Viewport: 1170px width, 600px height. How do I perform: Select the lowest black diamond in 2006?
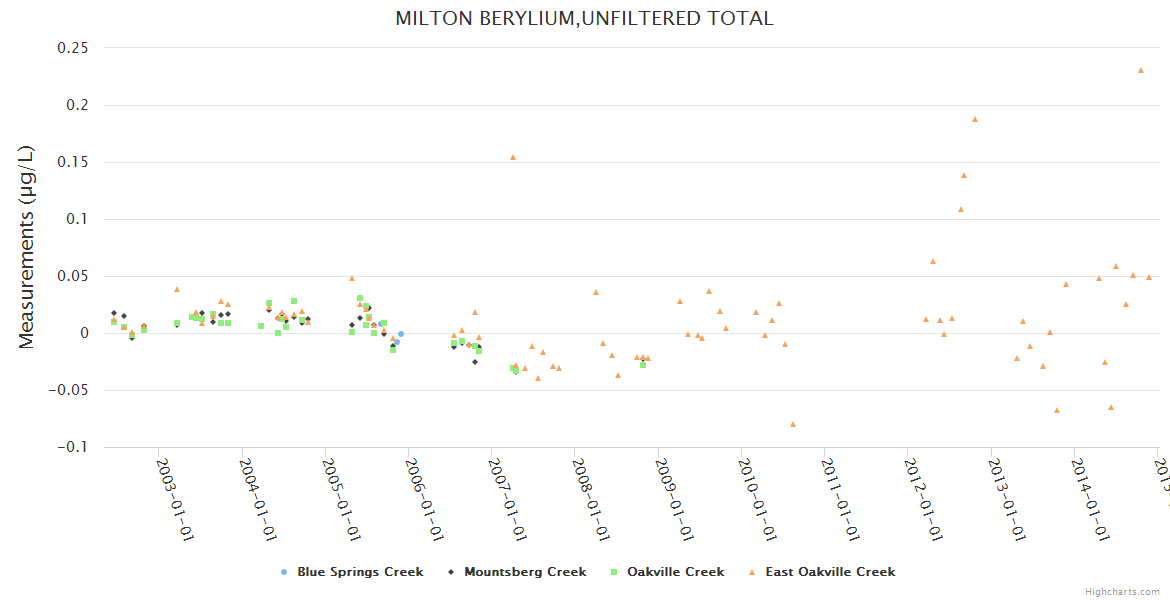pyautogui.click(x=475, y=362)
